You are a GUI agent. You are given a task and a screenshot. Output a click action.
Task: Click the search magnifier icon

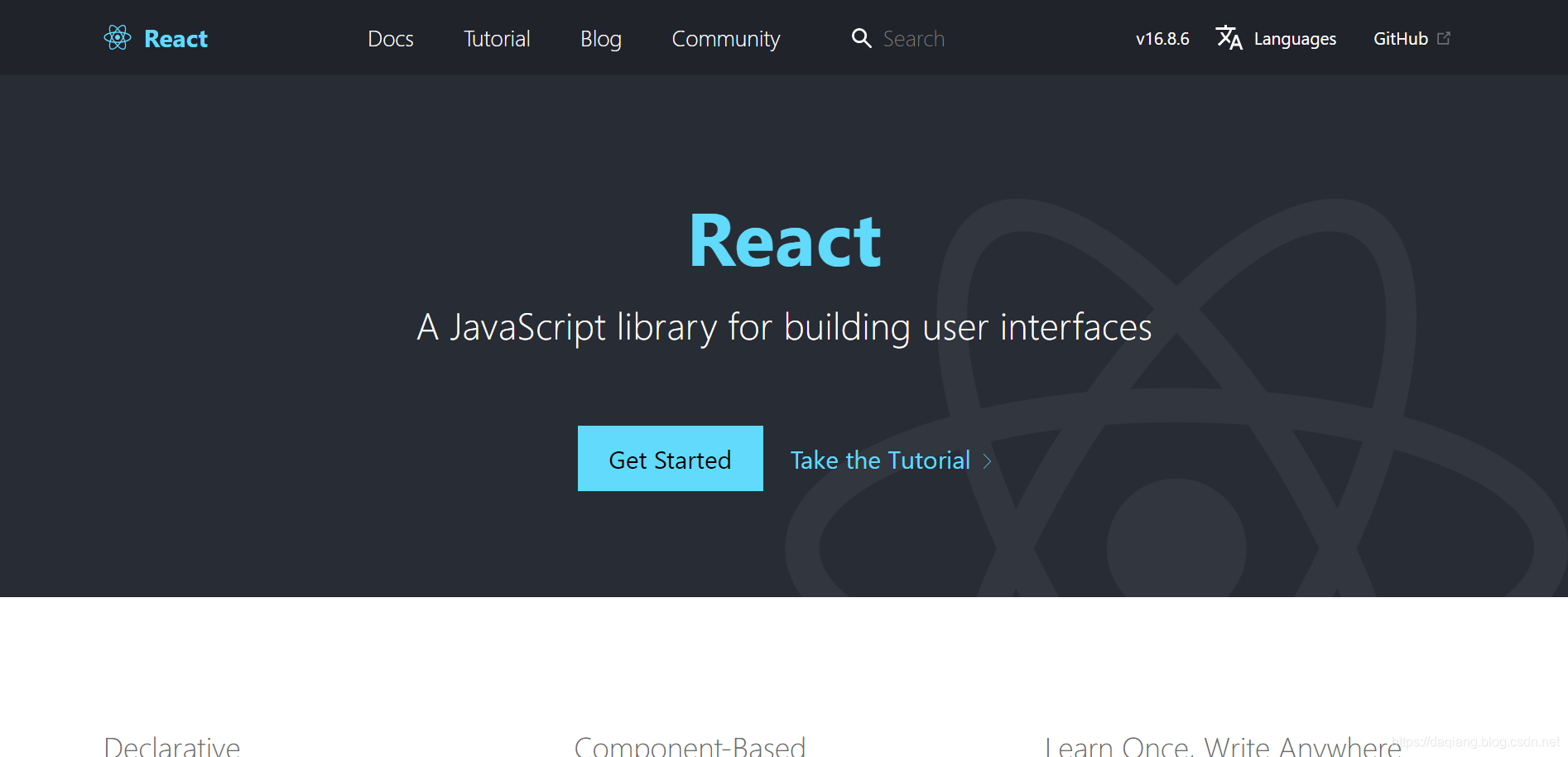click(862, 38)
